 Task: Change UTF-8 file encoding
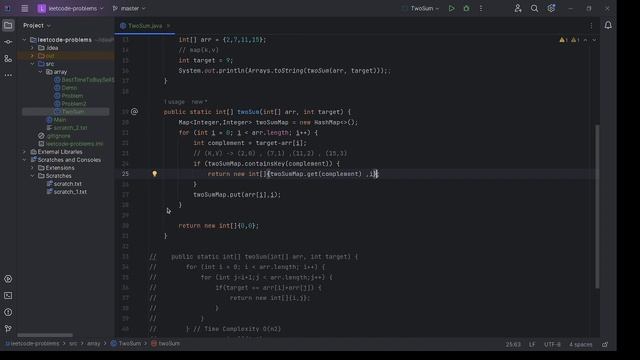[552, 344]
